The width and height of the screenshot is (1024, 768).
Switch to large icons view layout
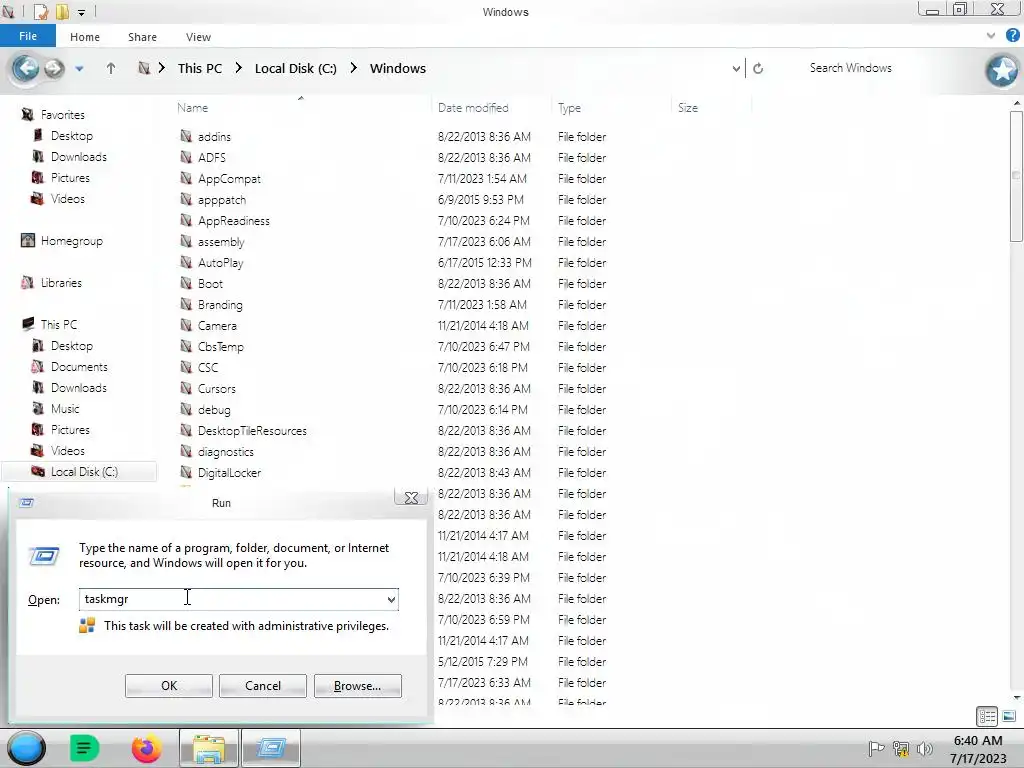pyautogui.click(x=1009, y=716)
